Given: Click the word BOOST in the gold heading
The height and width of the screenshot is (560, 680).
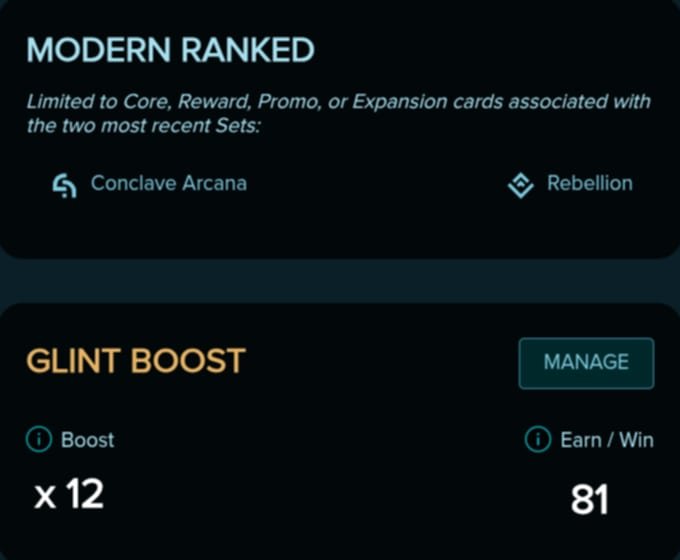Looking at the screenshot, I should point(188,360).
